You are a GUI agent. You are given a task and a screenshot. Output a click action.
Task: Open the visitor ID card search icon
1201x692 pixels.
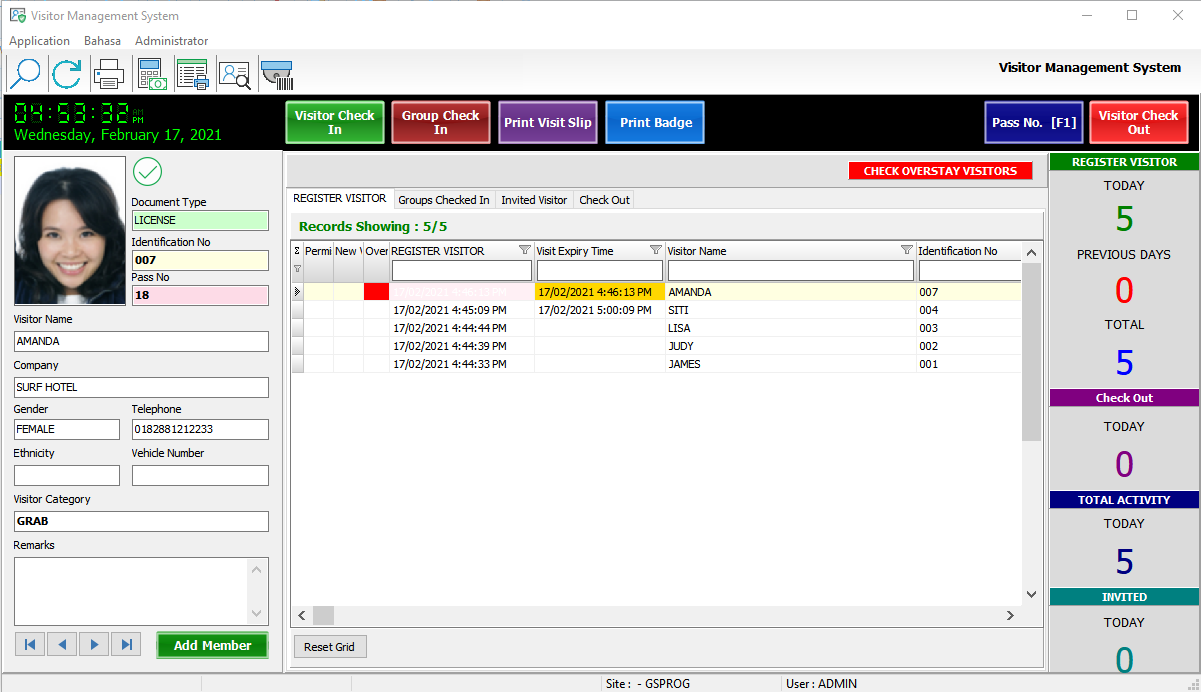click(235, 74)
